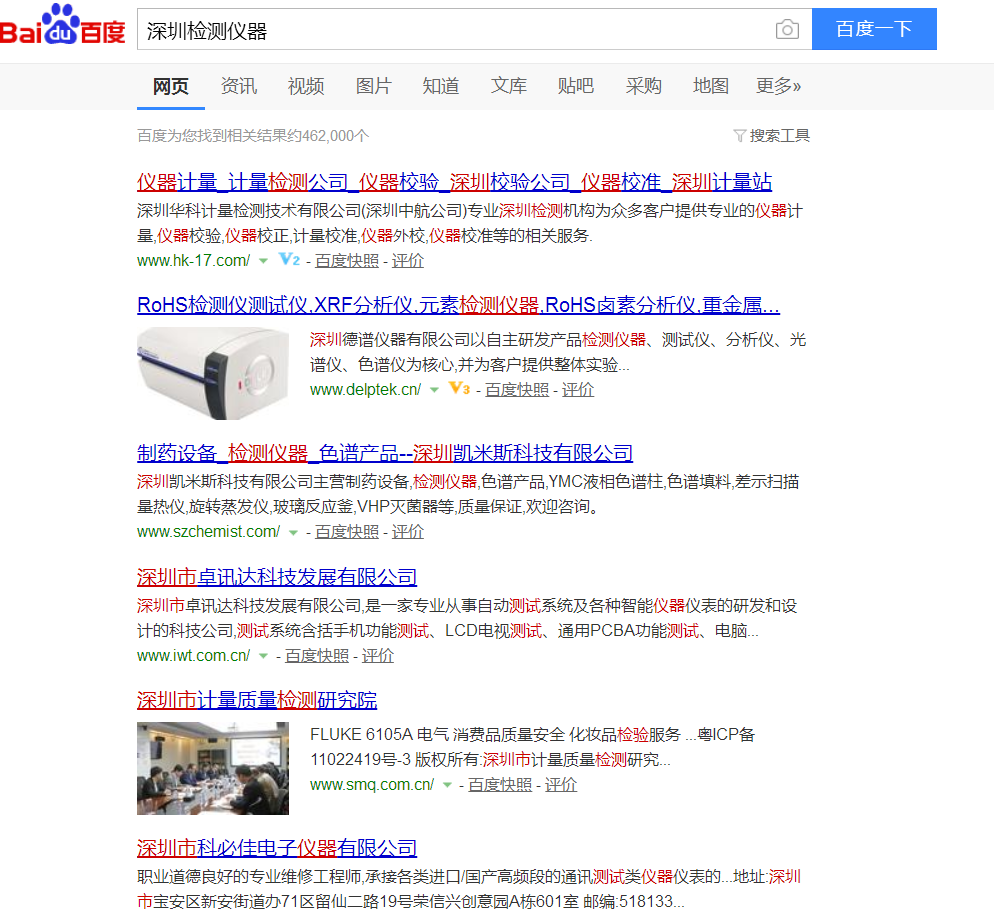
Task: Click result count text 约462,000个
Action: tap(328, 136)
